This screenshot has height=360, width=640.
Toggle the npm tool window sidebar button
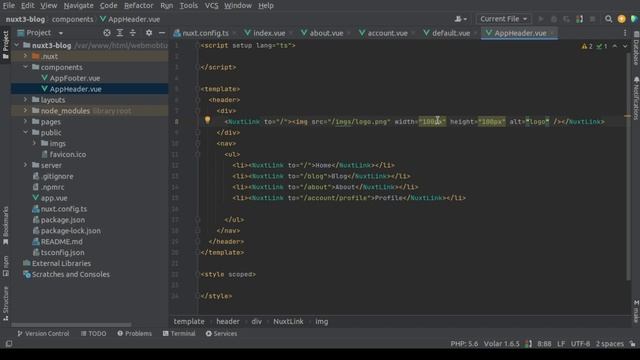5,266
